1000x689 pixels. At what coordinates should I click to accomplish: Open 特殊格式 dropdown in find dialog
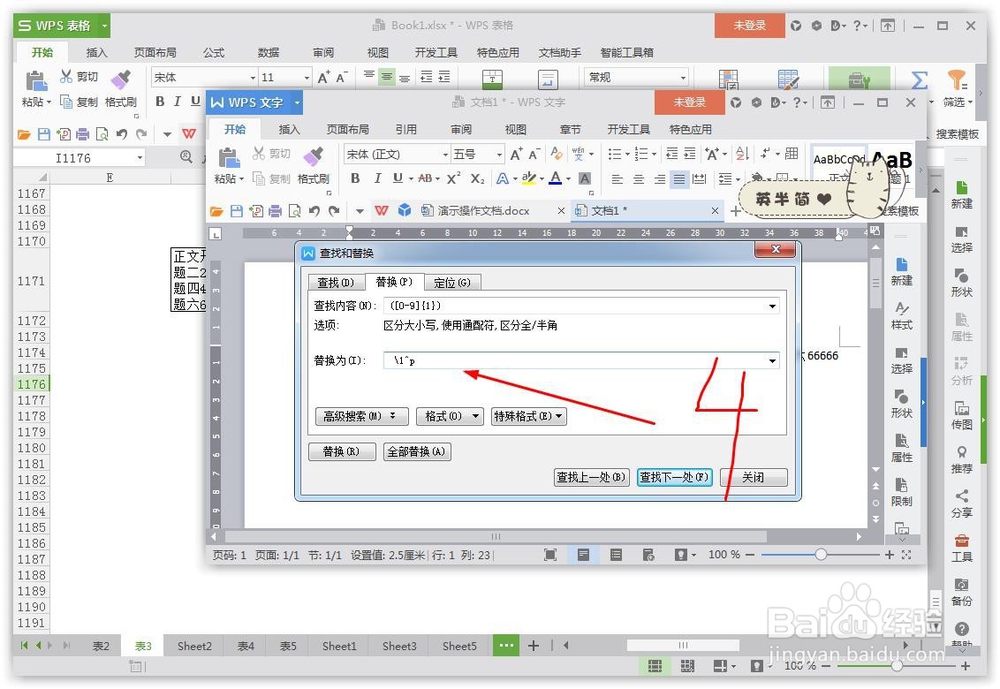click(529, 417)
